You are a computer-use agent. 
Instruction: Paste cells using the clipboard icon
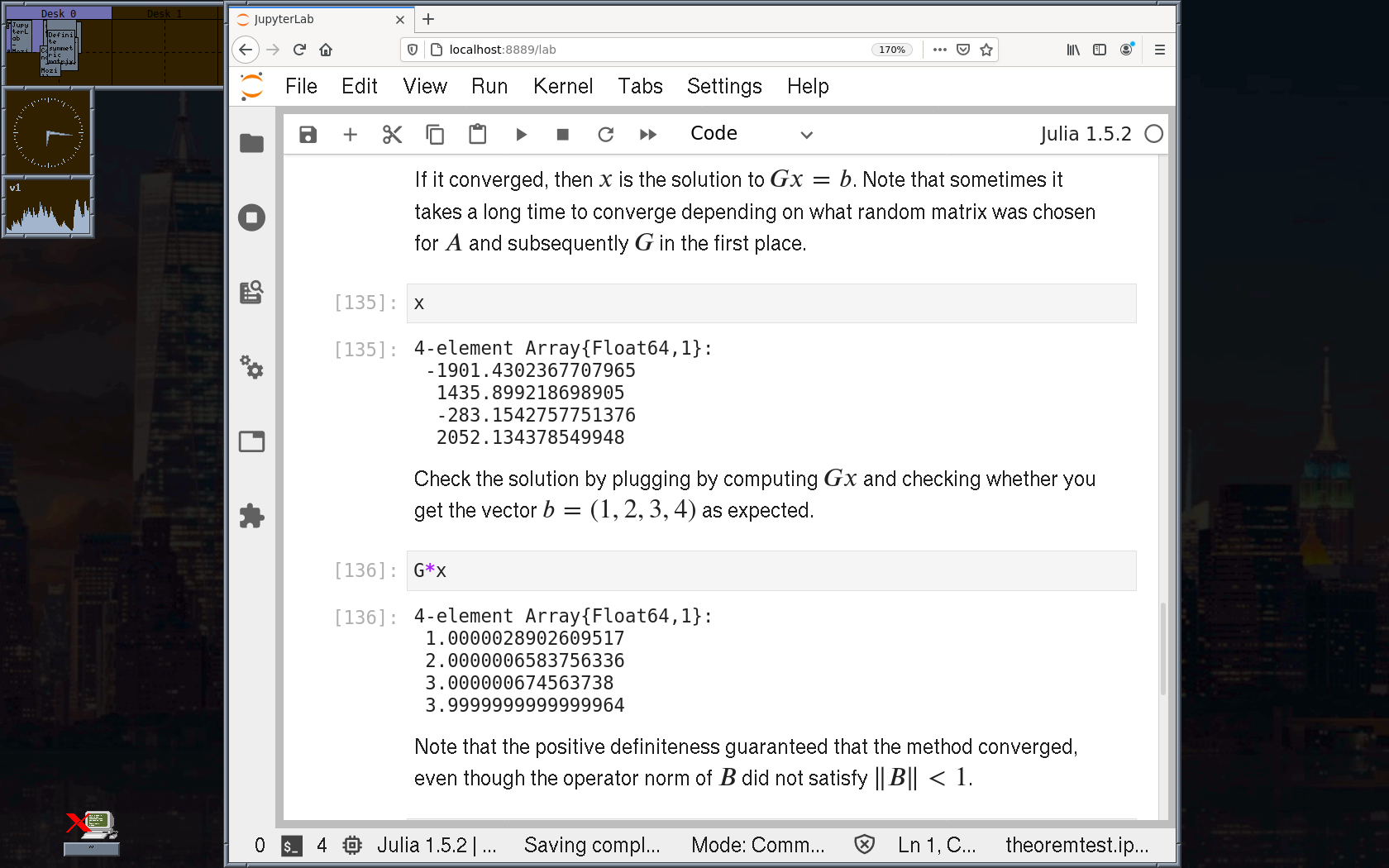pyautogui.click(x=477, y=135)
